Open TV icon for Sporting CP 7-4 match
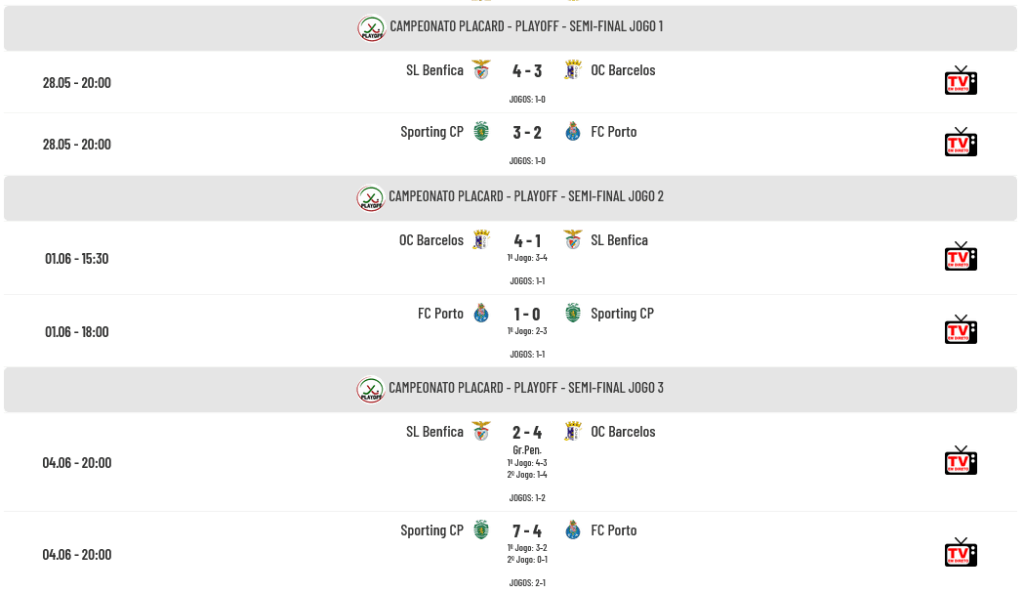Image resolution: width=1024 pixels, height=593 pixels. click(x=961, y=553)
